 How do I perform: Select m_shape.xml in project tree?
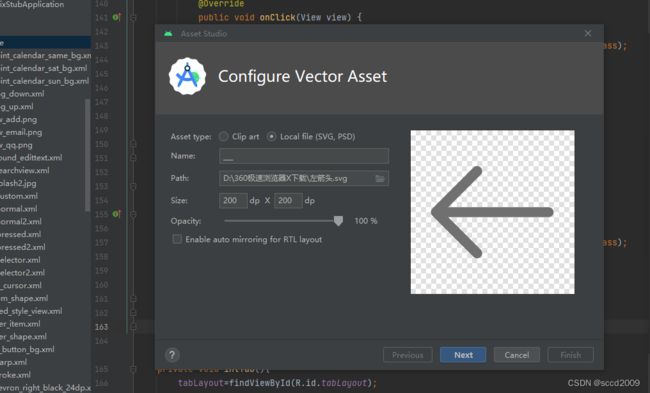pyautogui.click(x=24, y=298)
